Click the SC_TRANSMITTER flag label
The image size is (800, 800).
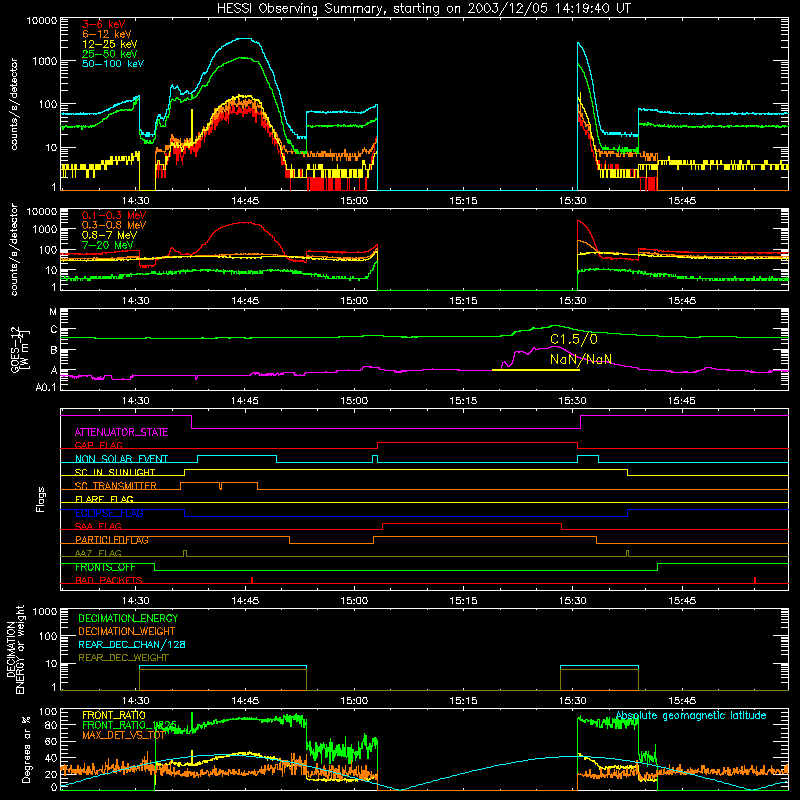(x=115, y=486)
